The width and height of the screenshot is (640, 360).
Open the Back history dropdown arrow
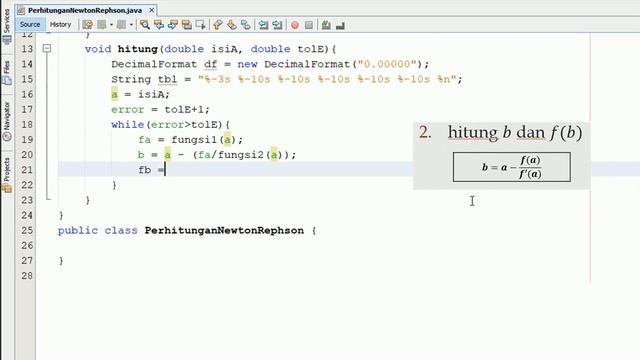(111, 25)
